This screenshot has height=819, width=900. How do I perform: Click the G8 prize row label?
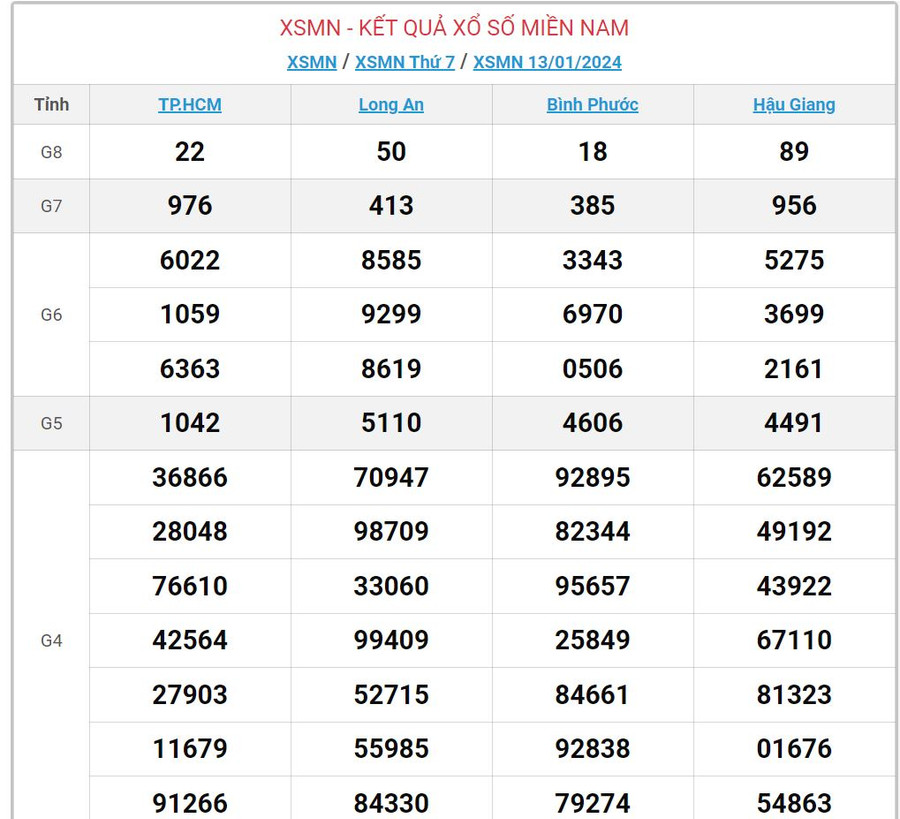[x=51, y=152]
